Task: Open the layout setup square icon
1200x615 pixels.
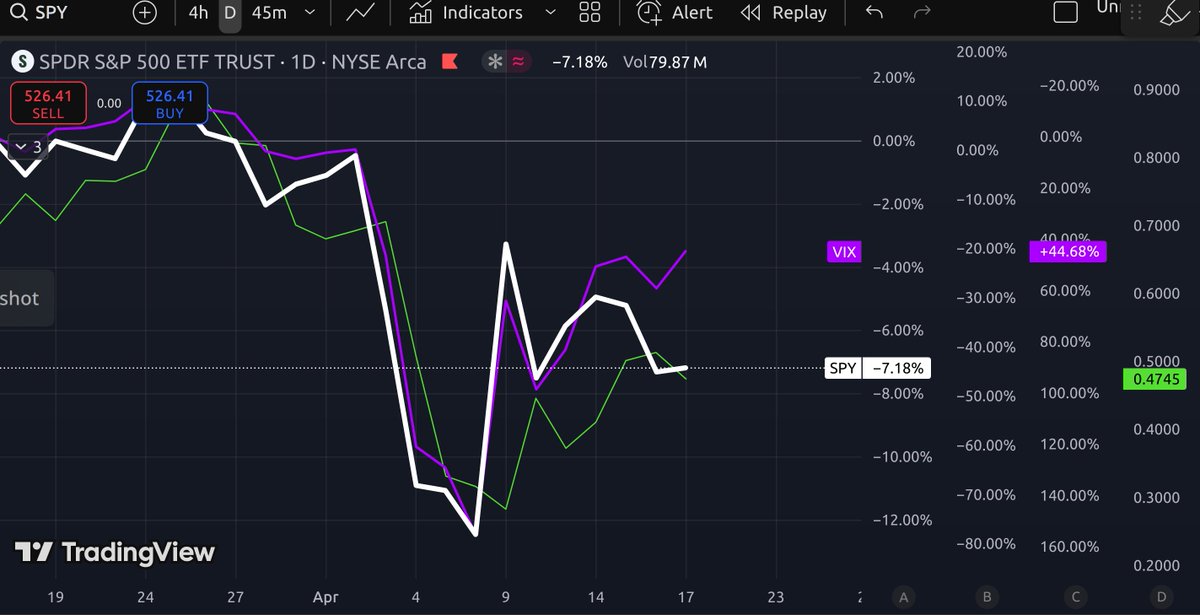Action: pyautogui.click(x=1066, y=13)
